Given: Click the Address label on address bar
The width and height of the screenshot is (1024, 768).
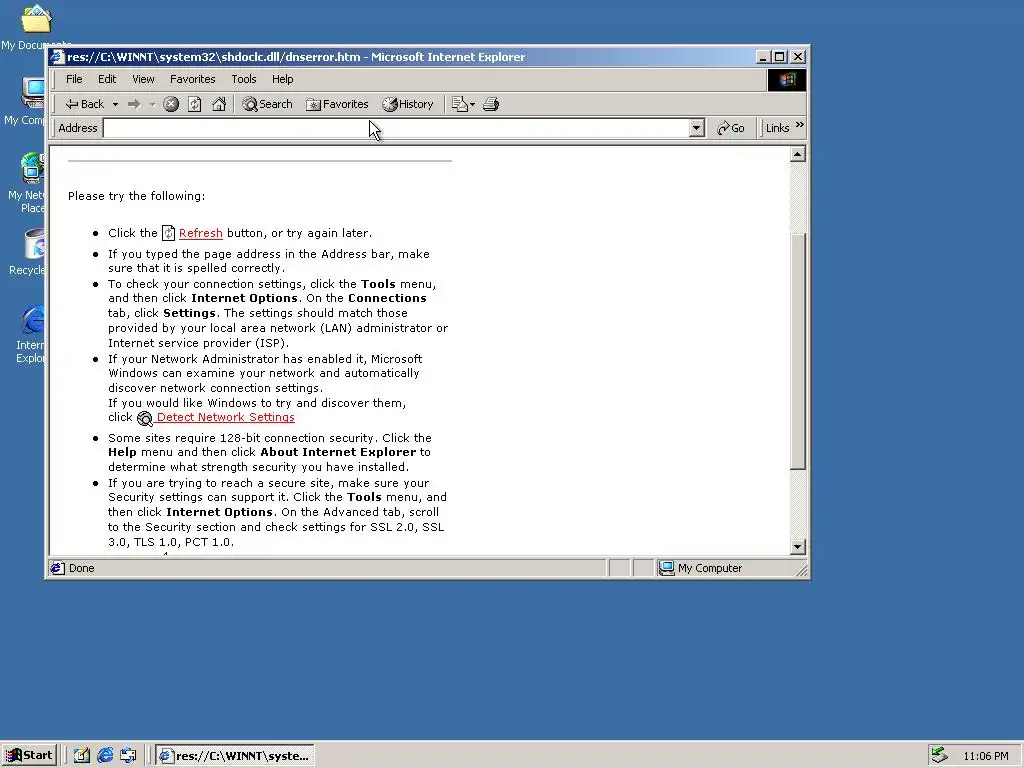Looking at the screenshot, I should pyautogui.click(x=78, y=128).
